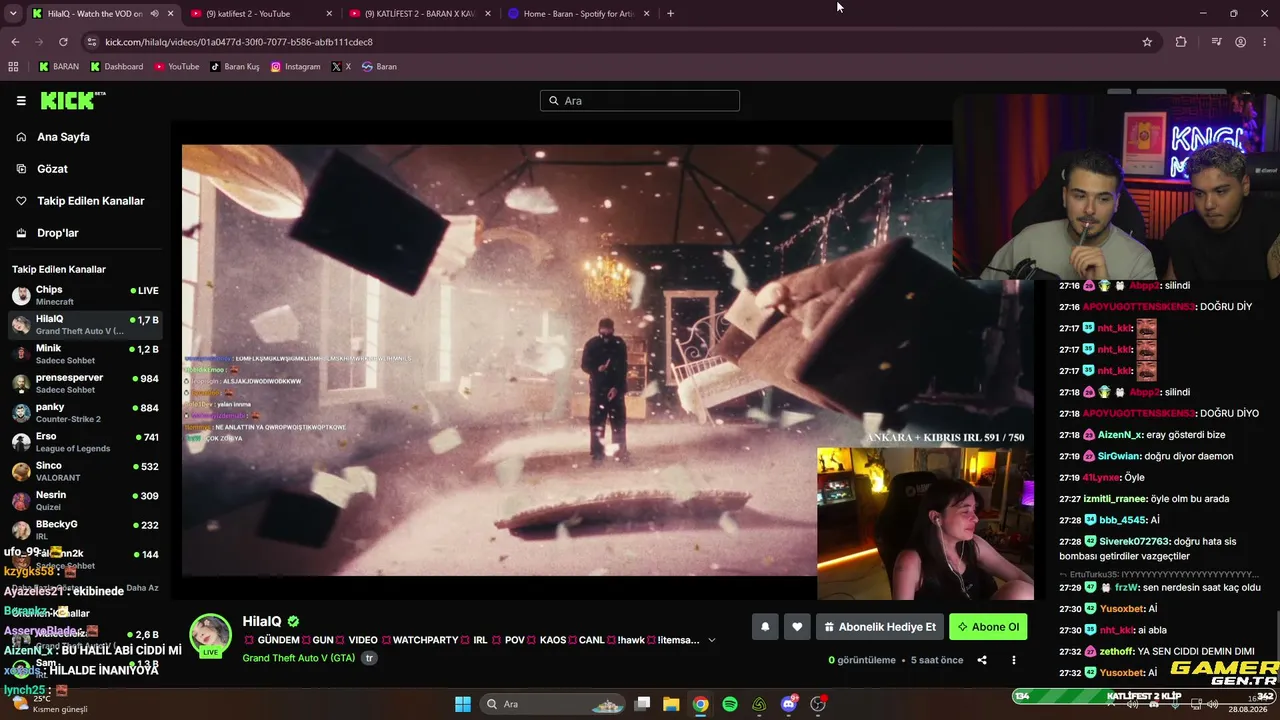The height and width of the screenshot is (720, 1280).
Task: Open the three-dot more options for the VOD
Action: (x=1013, y=660)
